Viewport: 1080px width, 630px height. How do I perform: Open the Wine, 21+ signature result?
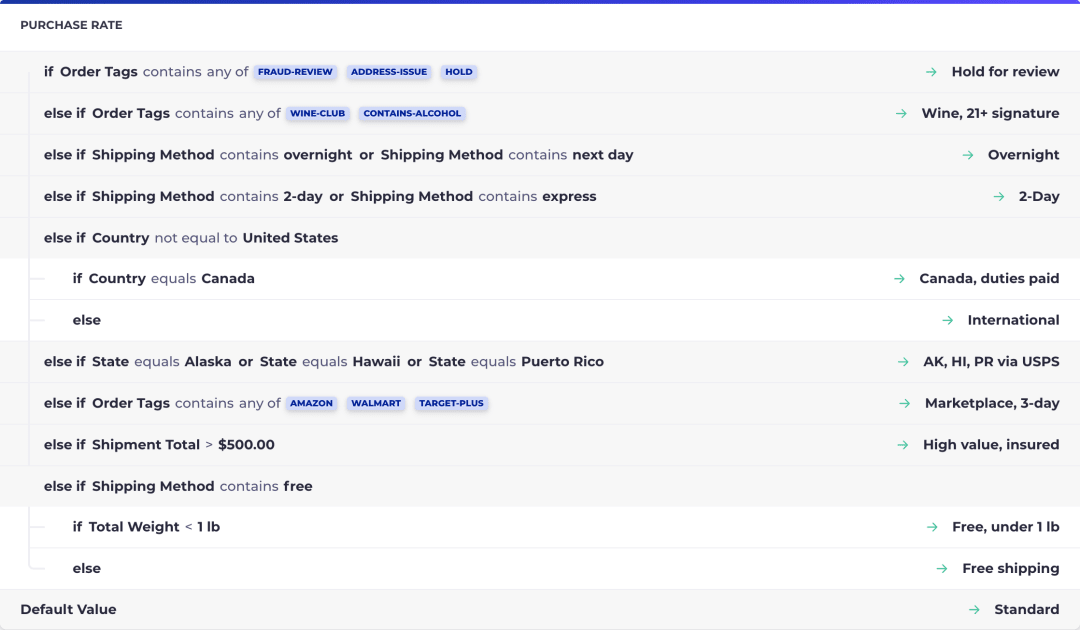(x=990, y=114)
